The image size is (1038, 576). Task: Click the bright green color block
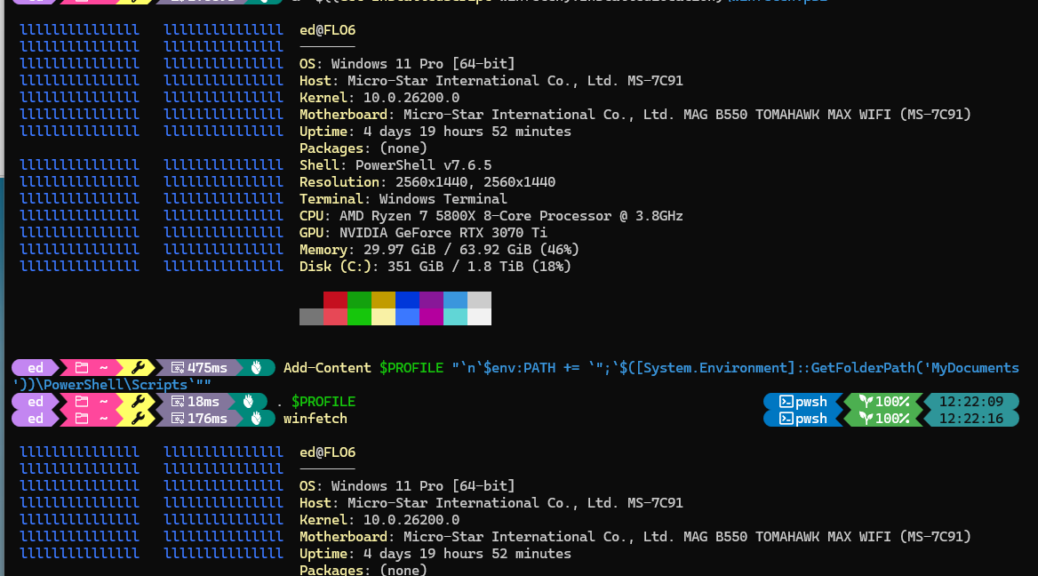(359, 317)
